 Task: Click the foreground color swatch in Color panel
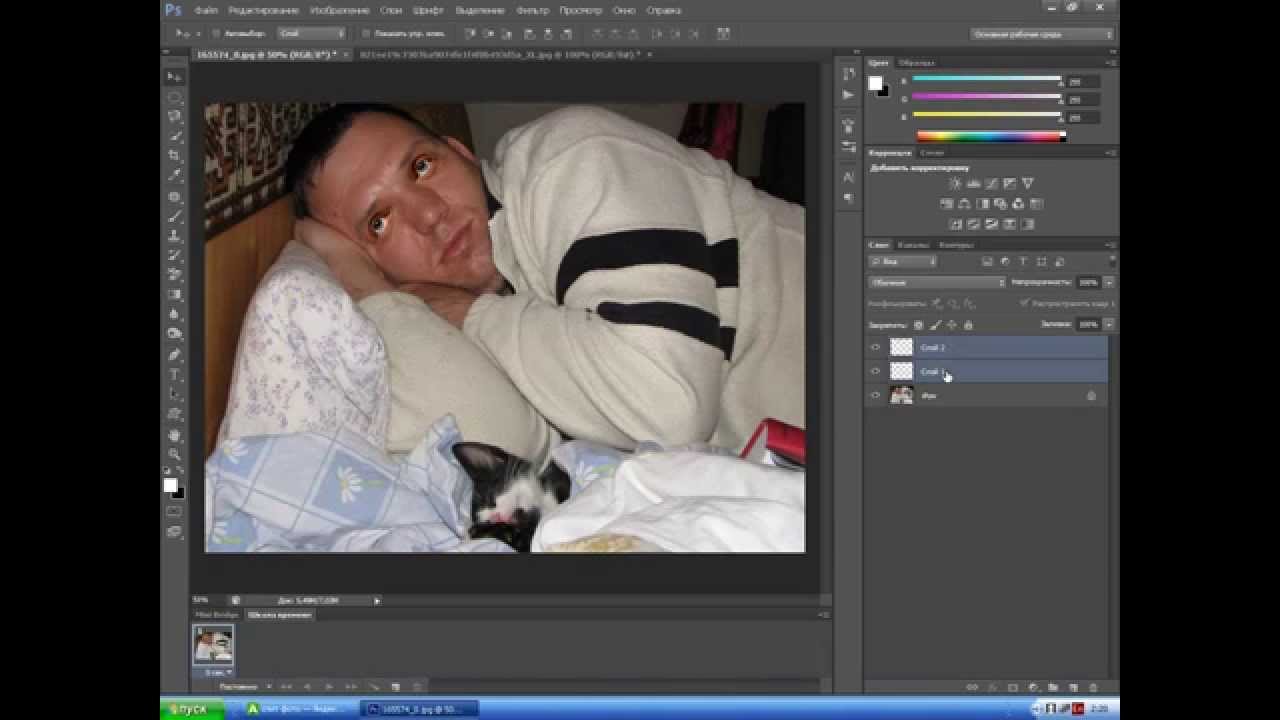pos(875,84)
